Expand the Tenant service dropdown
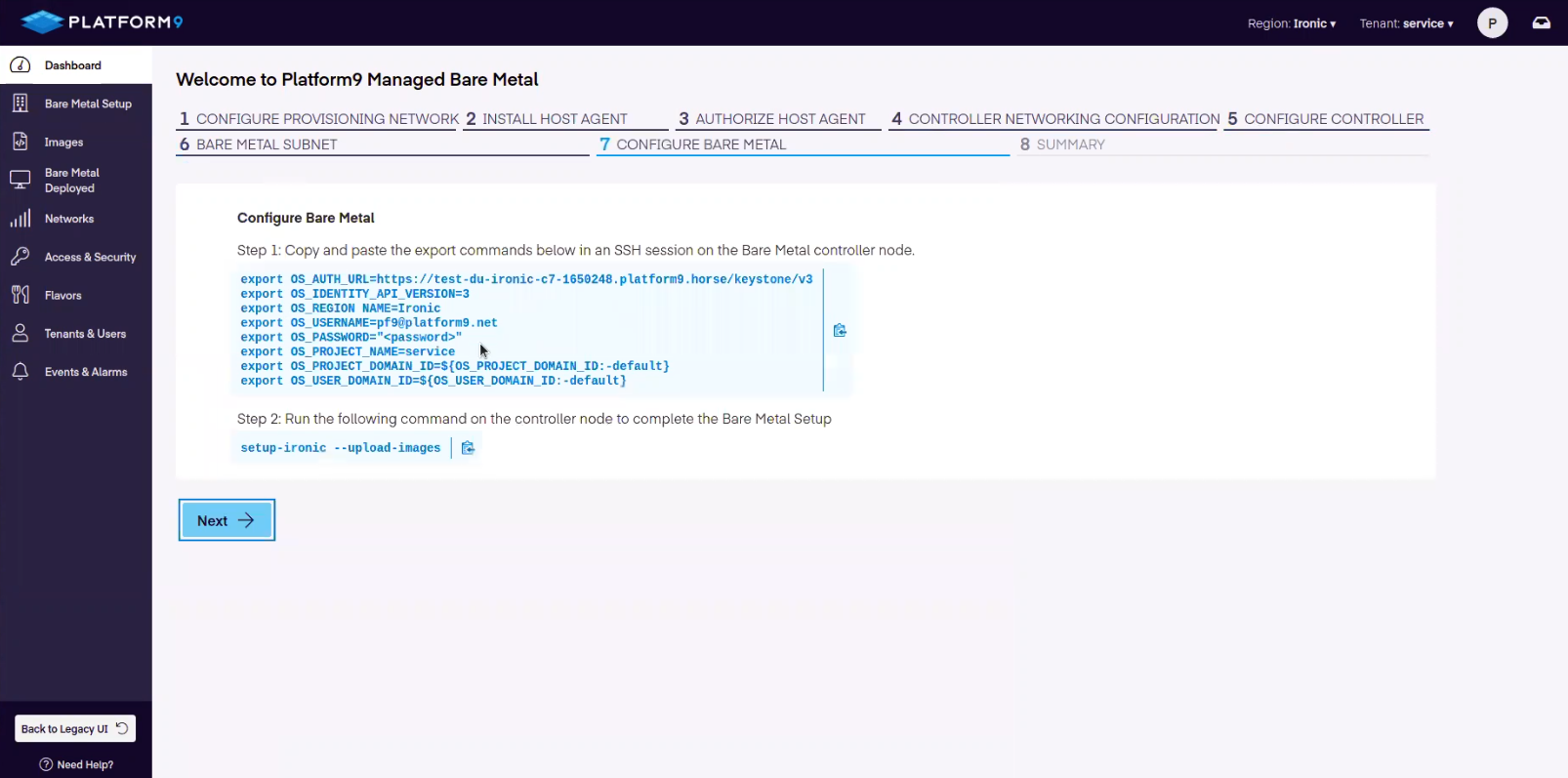1568x778 pixels. (x=1406, y=23)
